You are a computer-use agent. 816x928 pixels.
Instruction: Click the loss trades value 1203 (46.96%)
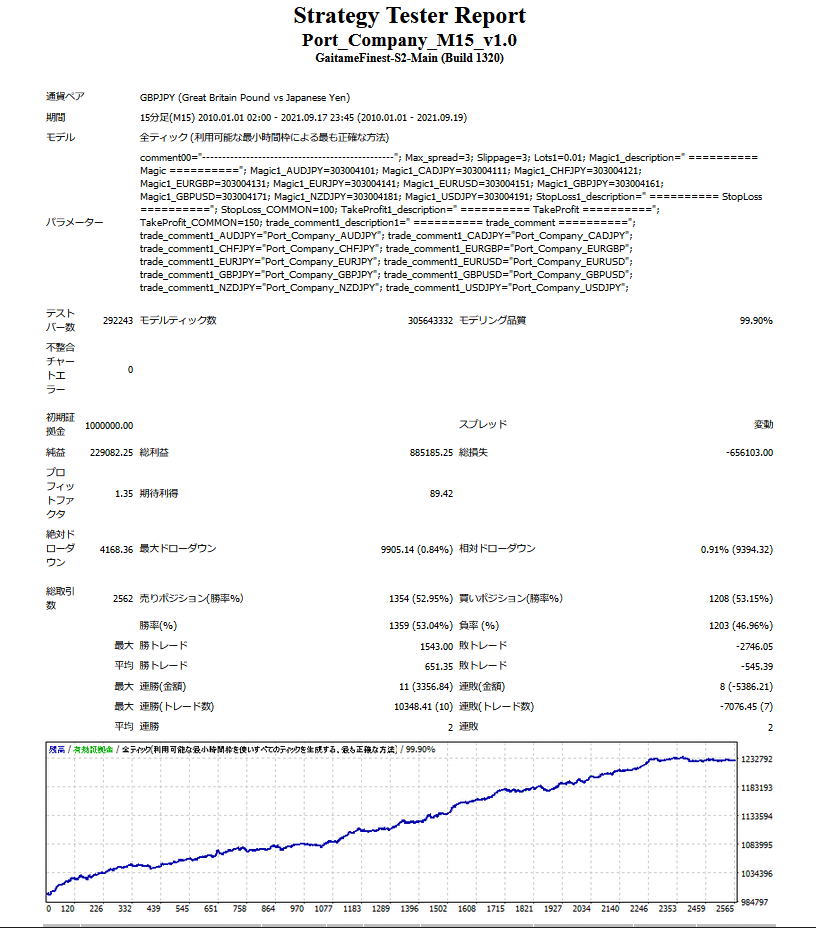[741, 626]
